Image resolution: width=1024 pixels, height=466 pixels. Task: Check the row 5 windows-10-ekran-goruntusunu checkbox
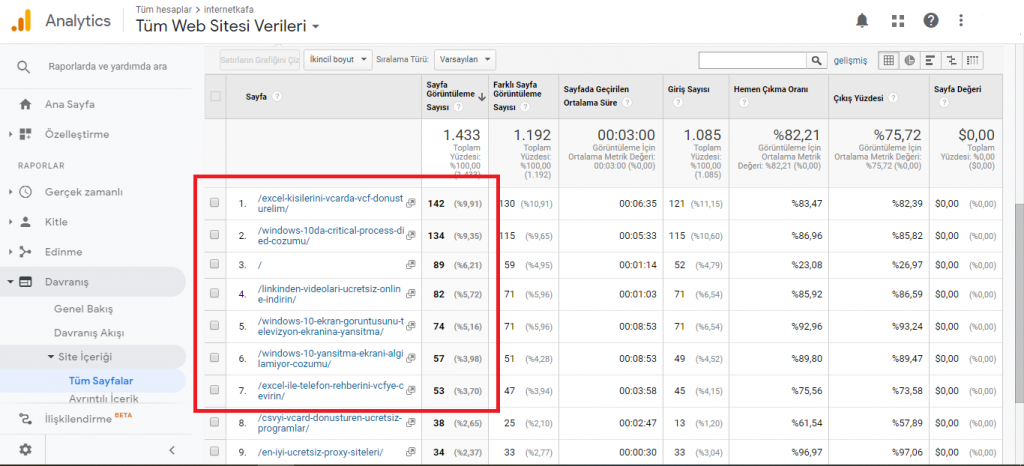click(x=214, y=325)
